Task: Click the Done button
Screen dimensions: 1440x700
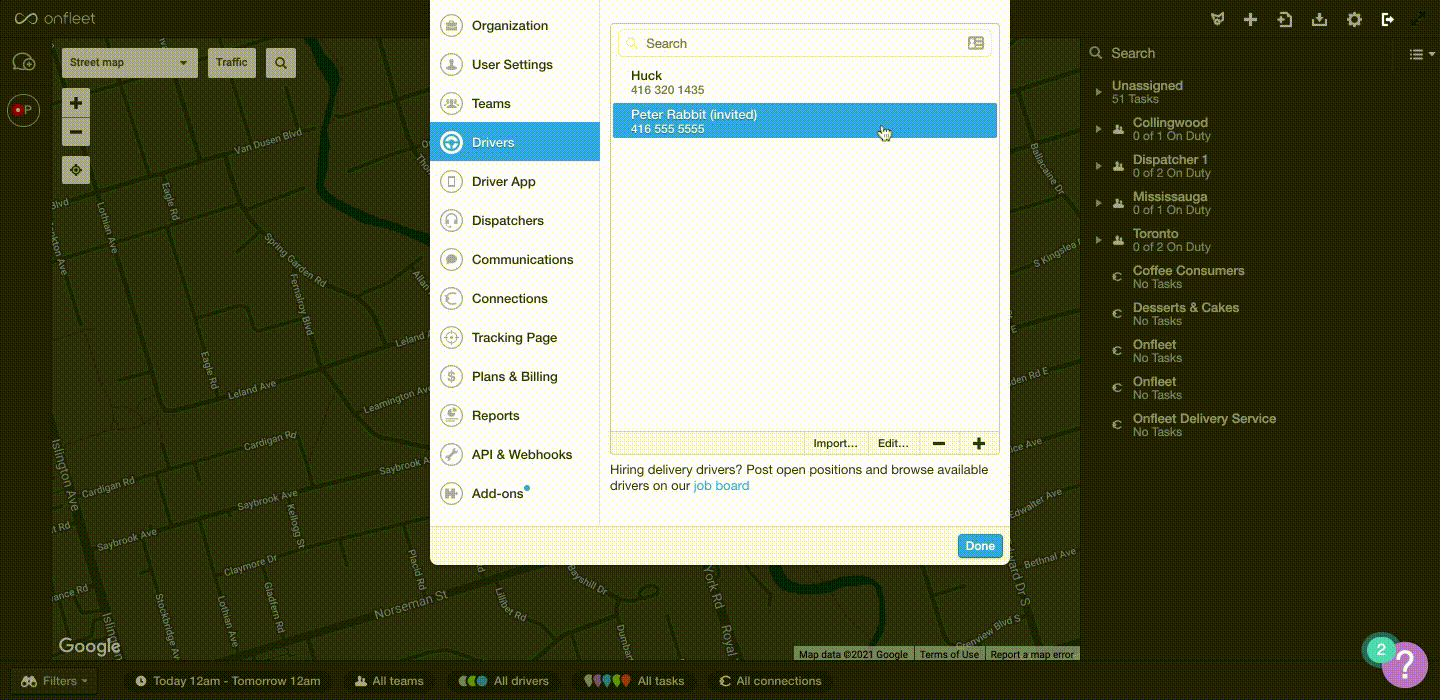Action: (979, 546)
